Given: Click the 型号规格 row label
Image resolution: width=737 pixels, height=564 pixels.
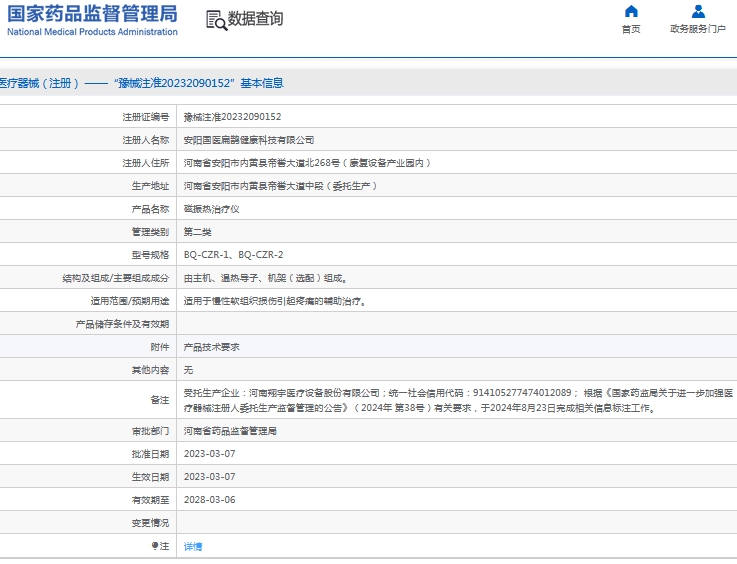Looking at the screenshot, I should pos(150,255).
